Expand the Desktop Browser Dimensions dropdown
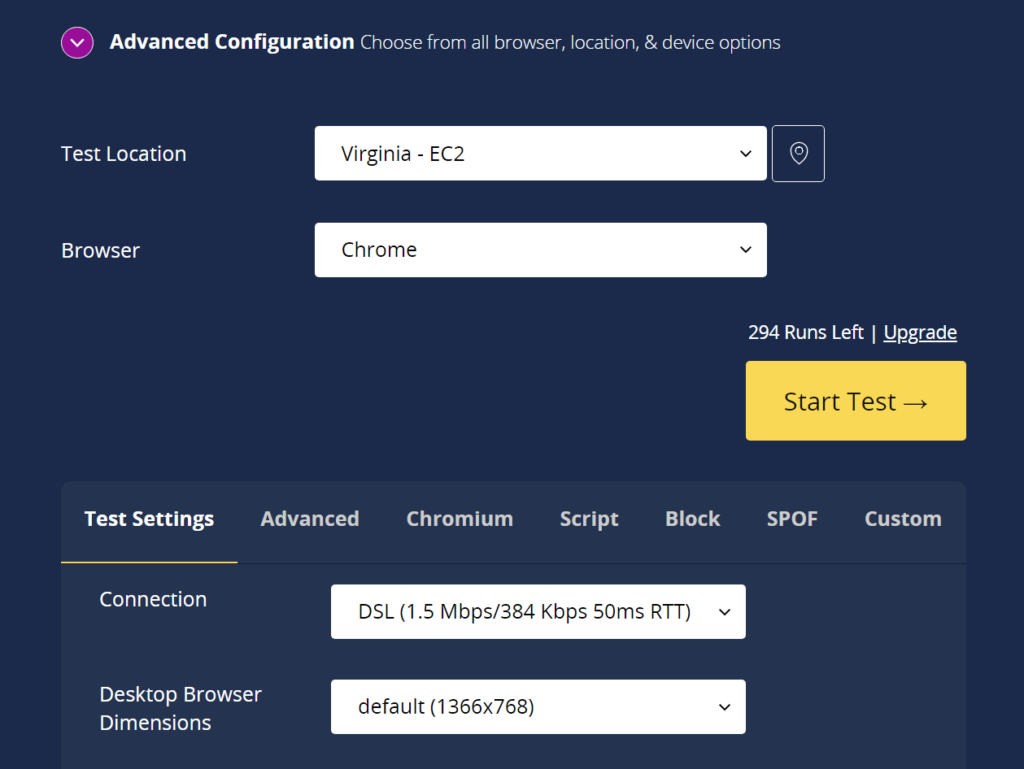Image resolution: width=1024 pixels, height=769 pixels. pos(538,707)
